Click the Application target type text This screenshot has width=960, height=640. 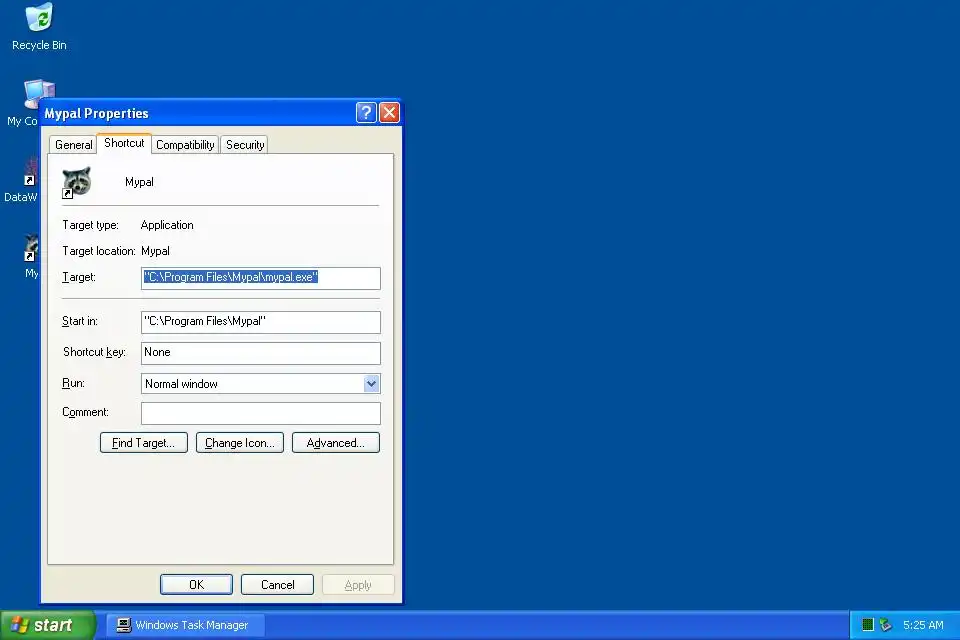pos(167,225)
